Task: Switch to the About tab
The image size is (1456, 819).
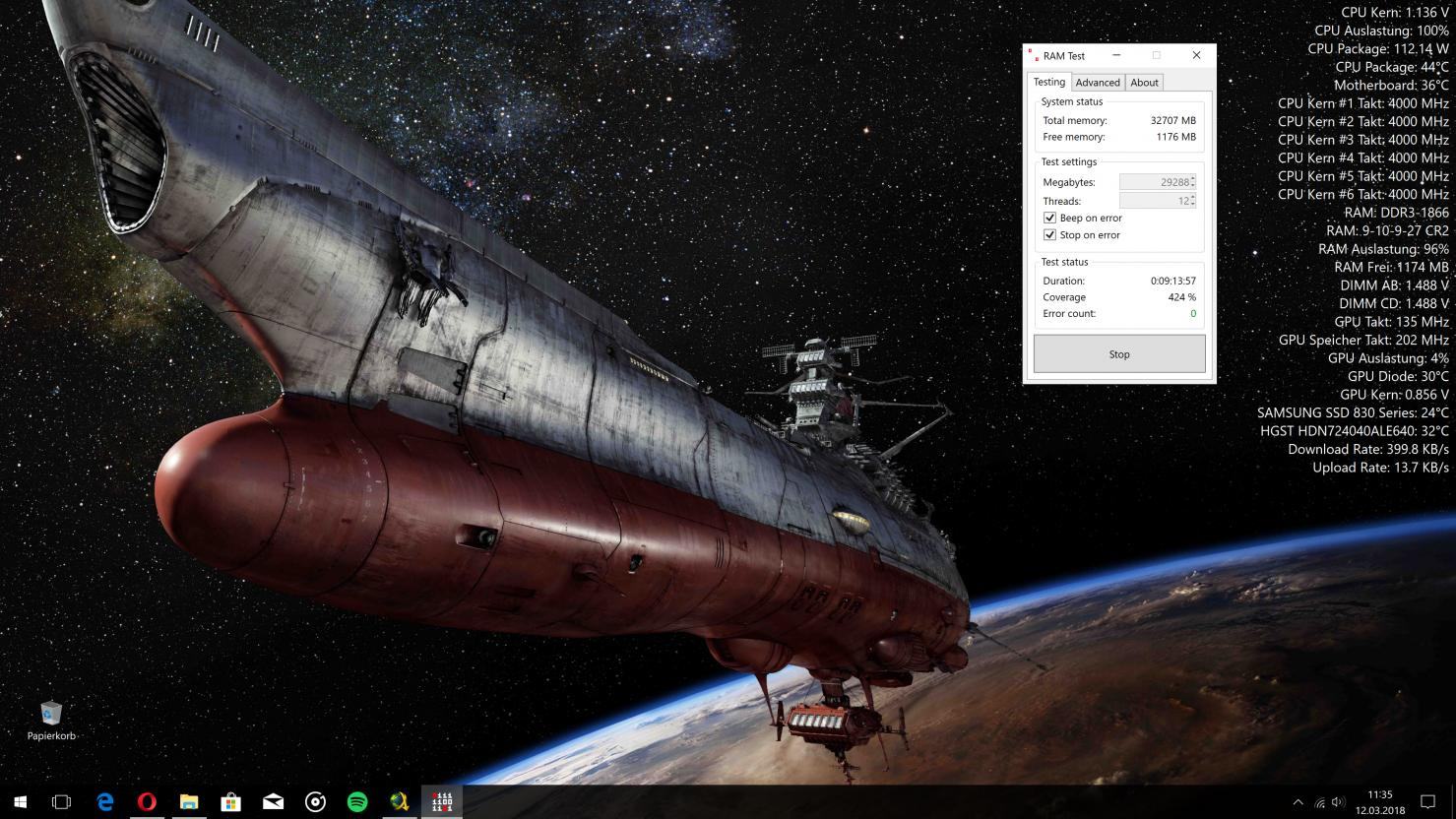Action: [x=1144, y=83]
